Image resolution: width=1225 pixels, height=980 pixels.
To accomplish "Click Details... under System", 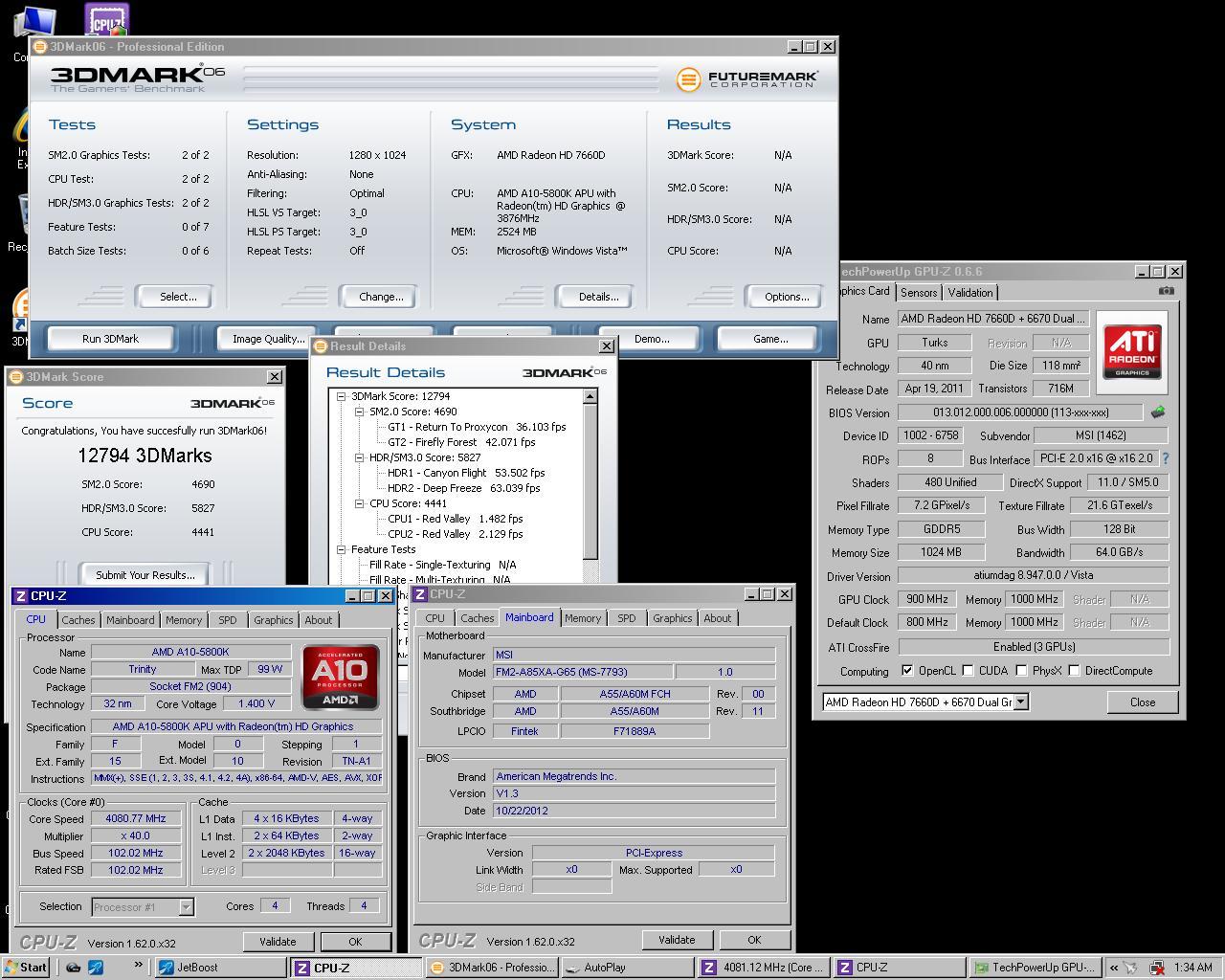I will (x=598, y=297).
